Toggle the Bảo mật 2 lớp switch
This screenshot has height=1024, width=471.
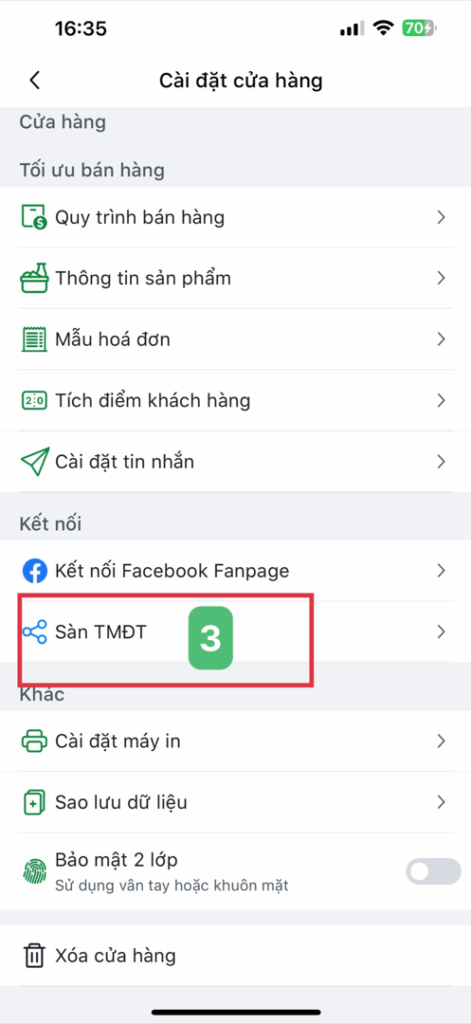click(x=434, y=871)
